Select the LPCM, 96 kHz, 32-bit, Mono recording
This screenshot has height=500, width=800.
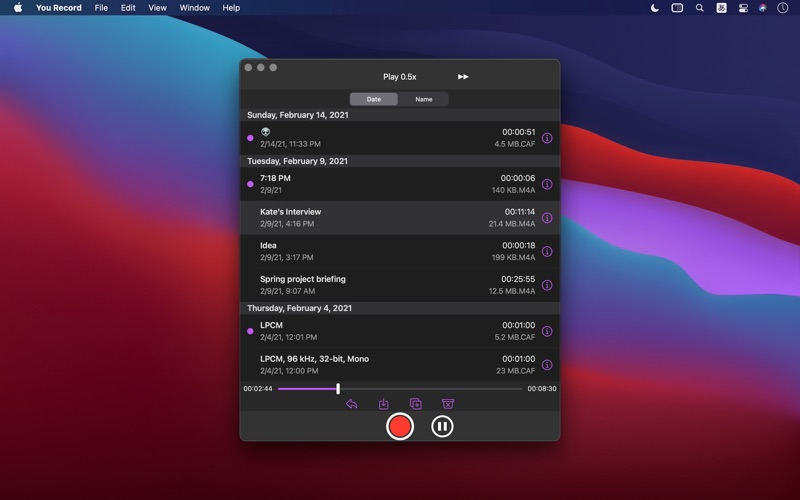click(x=380, y=365)
